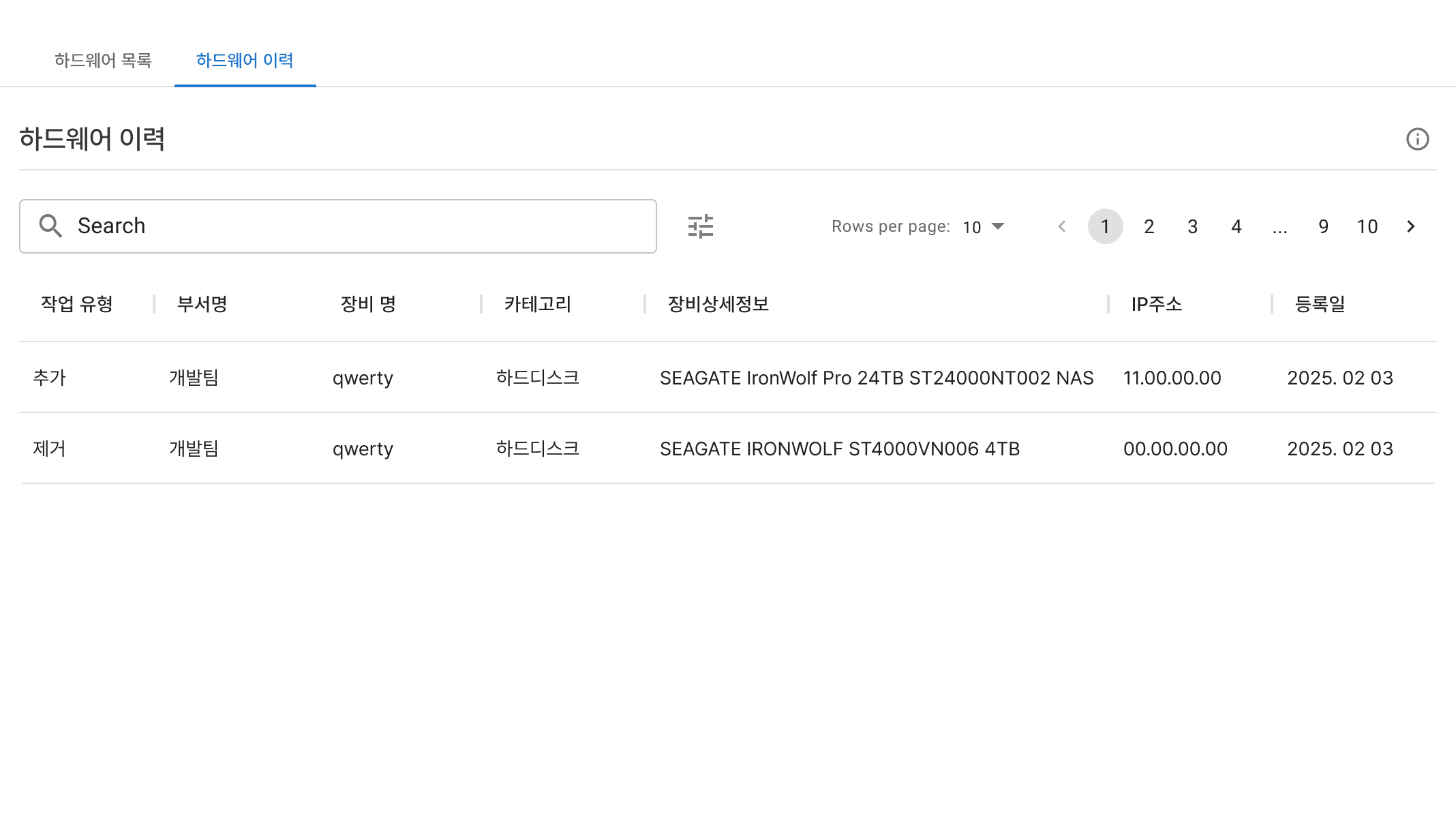The width and height of the screenshot is (1456, 833).
Task: Select page 4 in pagination
Action: point(1236,226)
